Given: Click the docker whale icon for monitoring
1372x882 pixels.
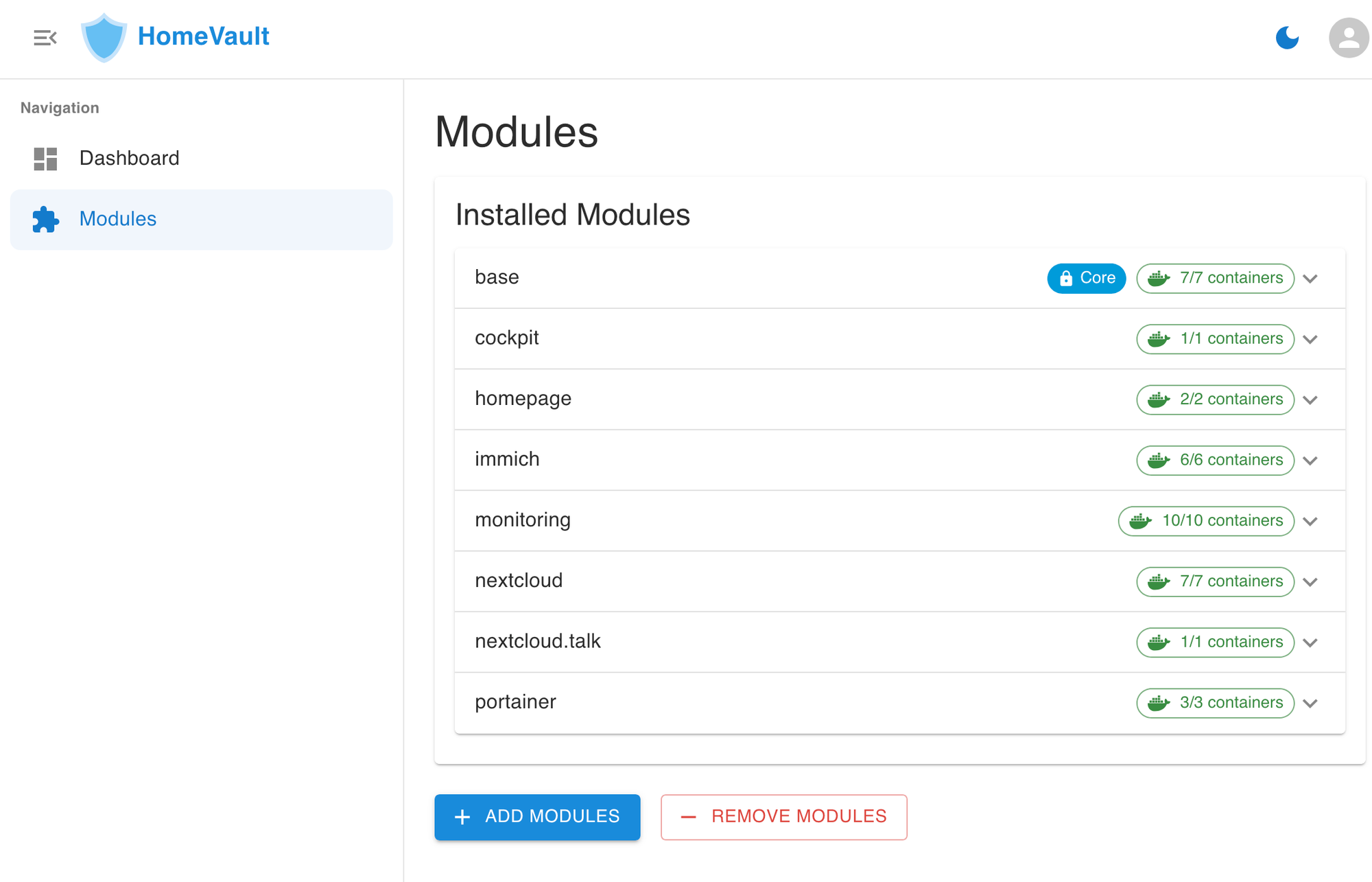Looking at the screenshot, I should pos(1140,521).
